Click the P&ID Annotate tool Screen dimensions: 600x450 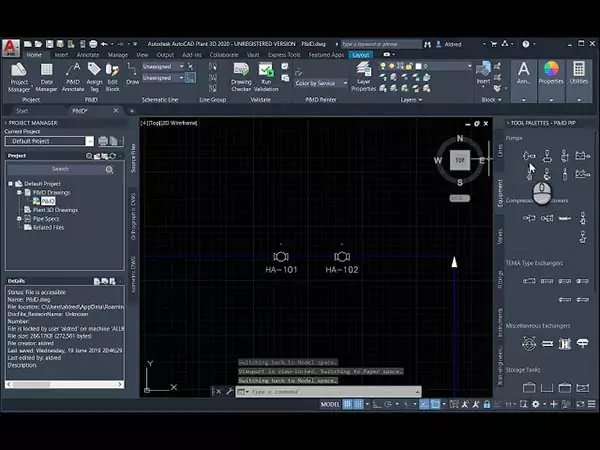[73, 78]
